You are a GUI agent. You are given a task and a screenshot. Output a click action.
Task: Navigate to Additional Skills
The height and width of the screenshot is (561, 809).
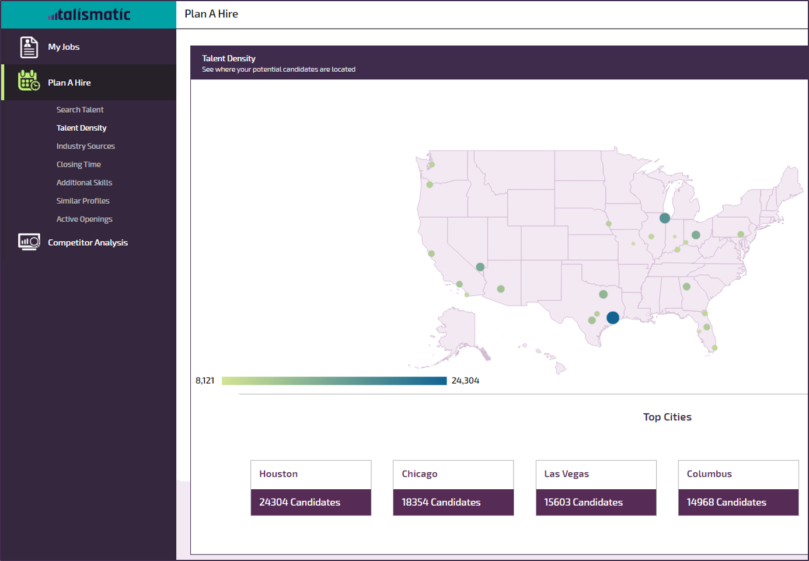(84, 183)
